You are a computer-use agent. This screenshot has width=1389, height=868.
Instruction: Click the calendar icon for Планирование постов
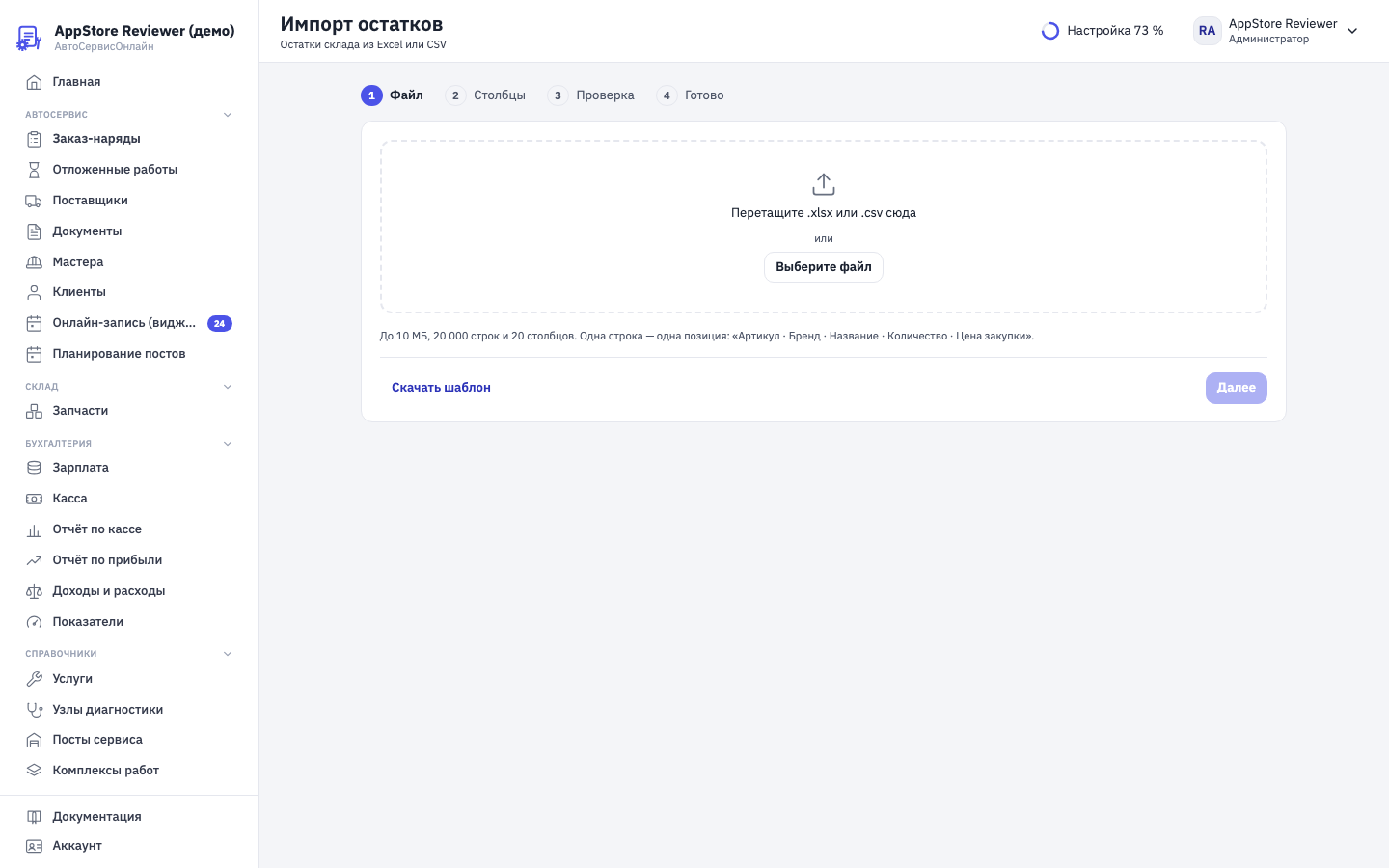click(34, 354)
